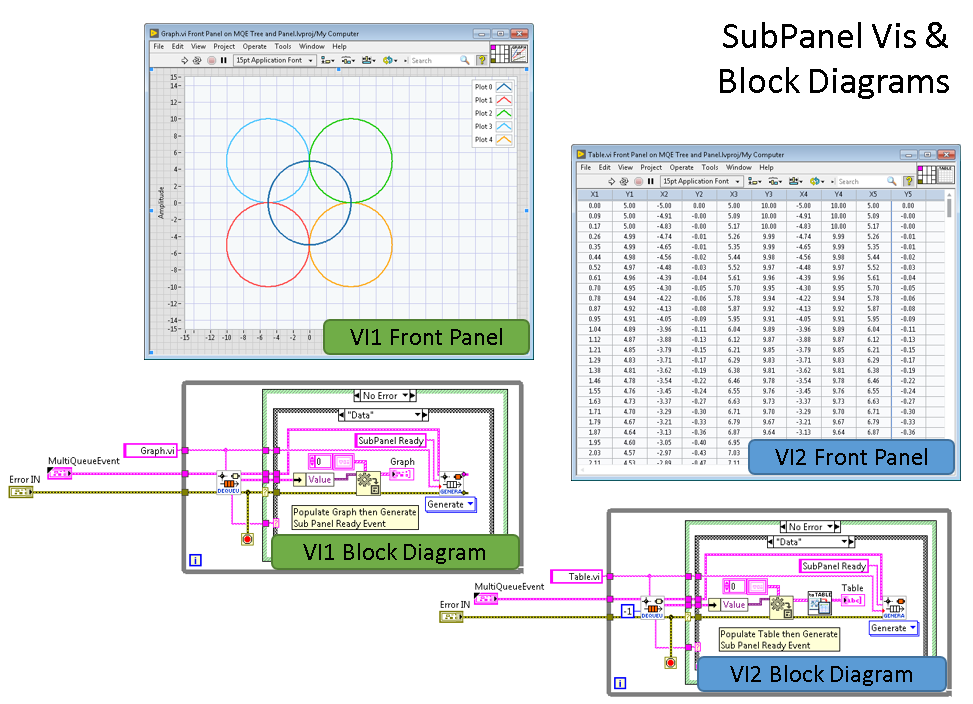Viewport: 973px width, 704px height.
Task: Click Run arrow in Graph.vi toolbar
Action: (x=184, y=60)
